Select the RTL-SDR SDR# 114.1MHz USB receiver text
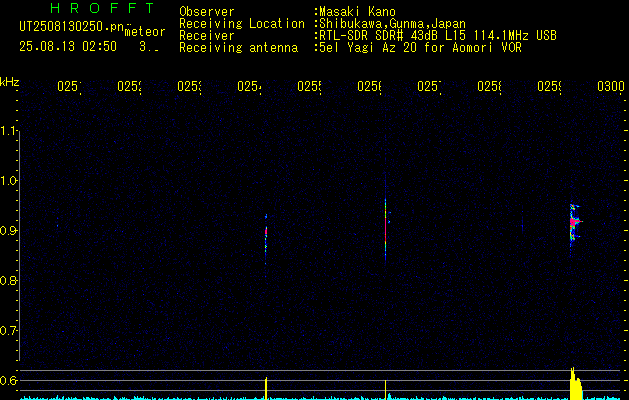This screenshot has height=400, width=629. click(436, 36)
